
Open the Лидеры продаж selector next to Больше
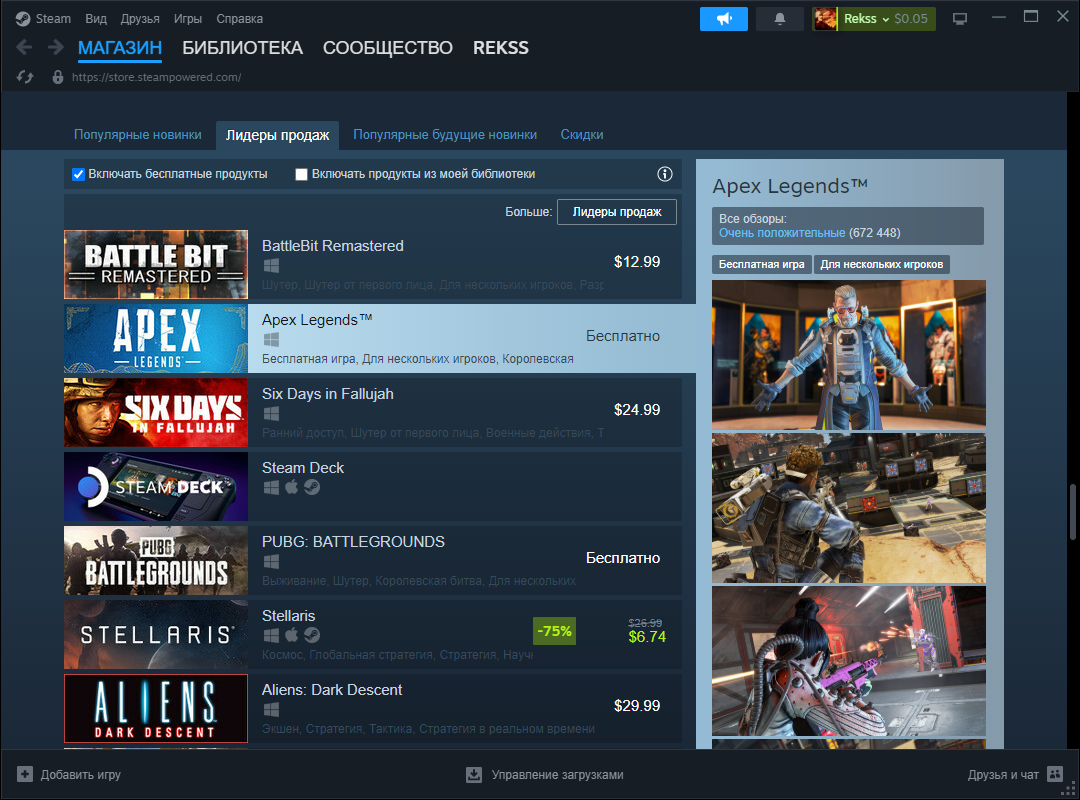616,211
